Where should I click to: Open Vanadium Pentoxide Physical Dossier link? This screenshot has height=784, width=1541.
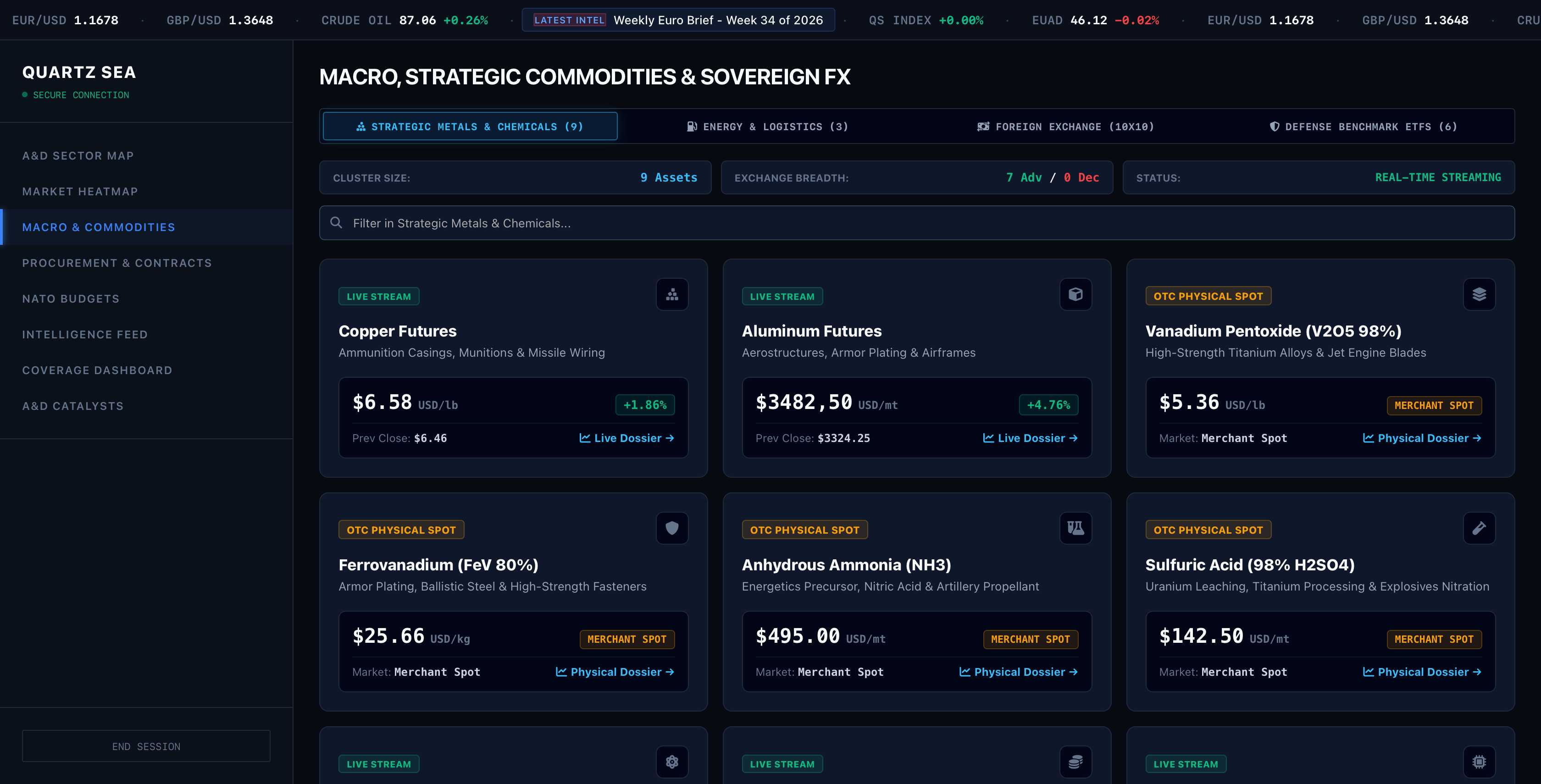point(1422,438)
